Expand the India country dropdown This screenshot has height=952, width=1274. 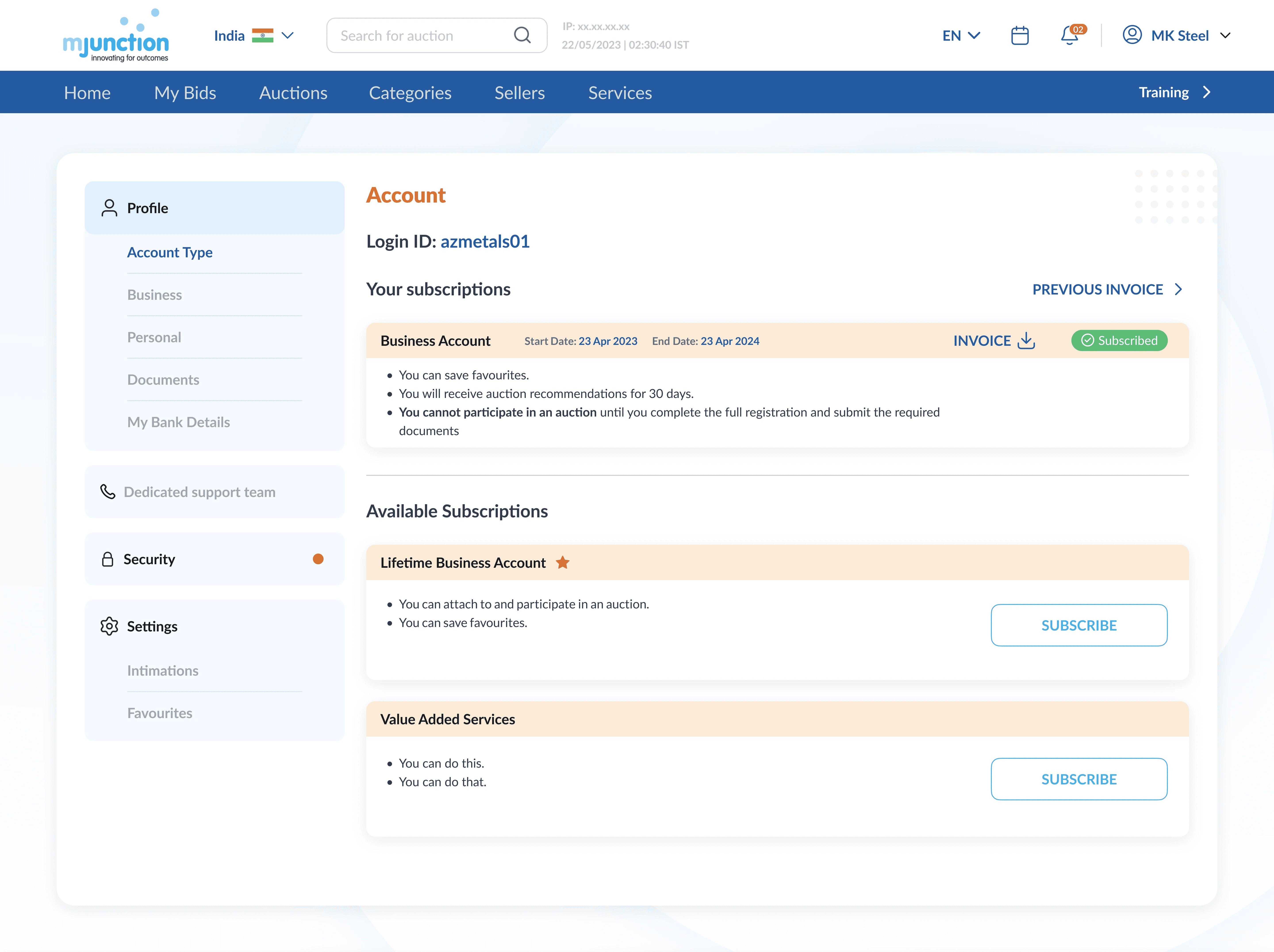[287, 36]
